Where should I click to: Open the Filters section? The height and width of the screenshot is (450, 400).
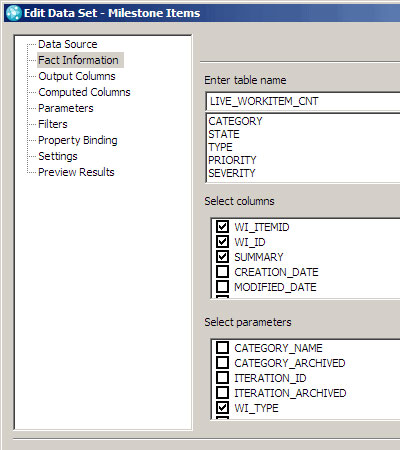pyautogui.click(x=53, y=124)
